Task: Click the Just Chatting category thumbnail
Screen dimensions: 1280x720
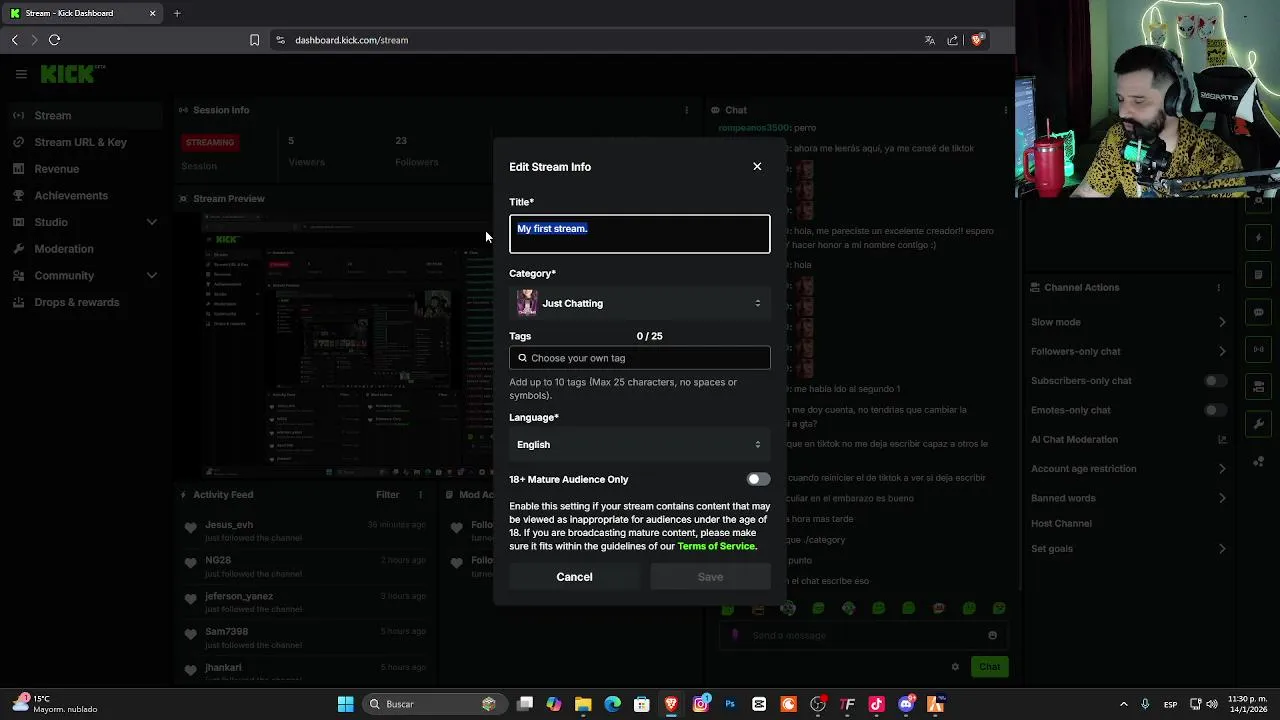Action: [527, 303]
